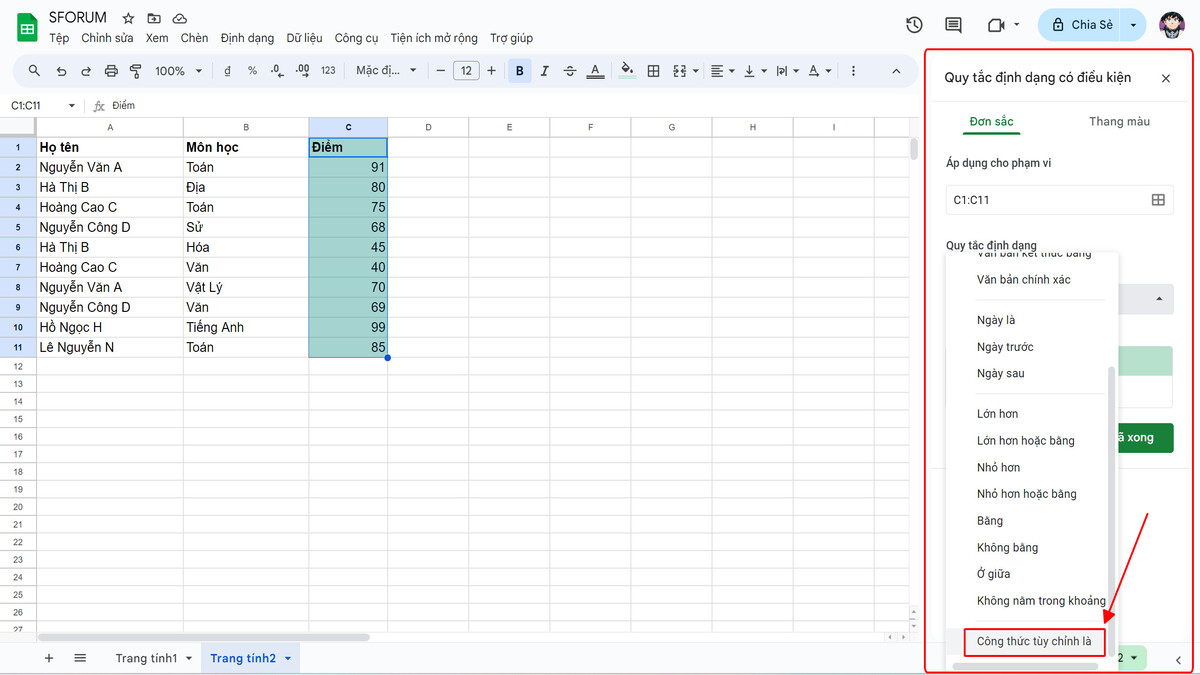Toggle bold formatting
The width and height of the screenshot is (1200, 675).
[x=520, y=71]
